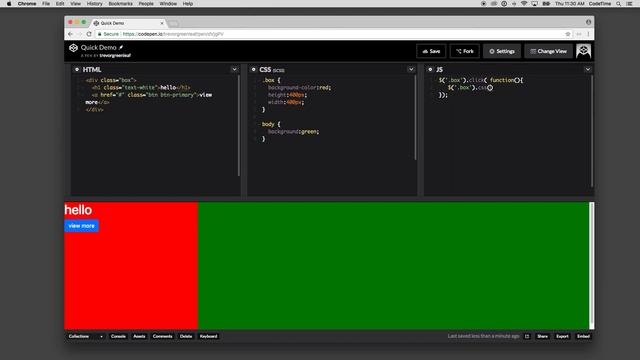Click the hello heading in preview
The width and height of the screenshot is (640, 360).
(78, 210)
